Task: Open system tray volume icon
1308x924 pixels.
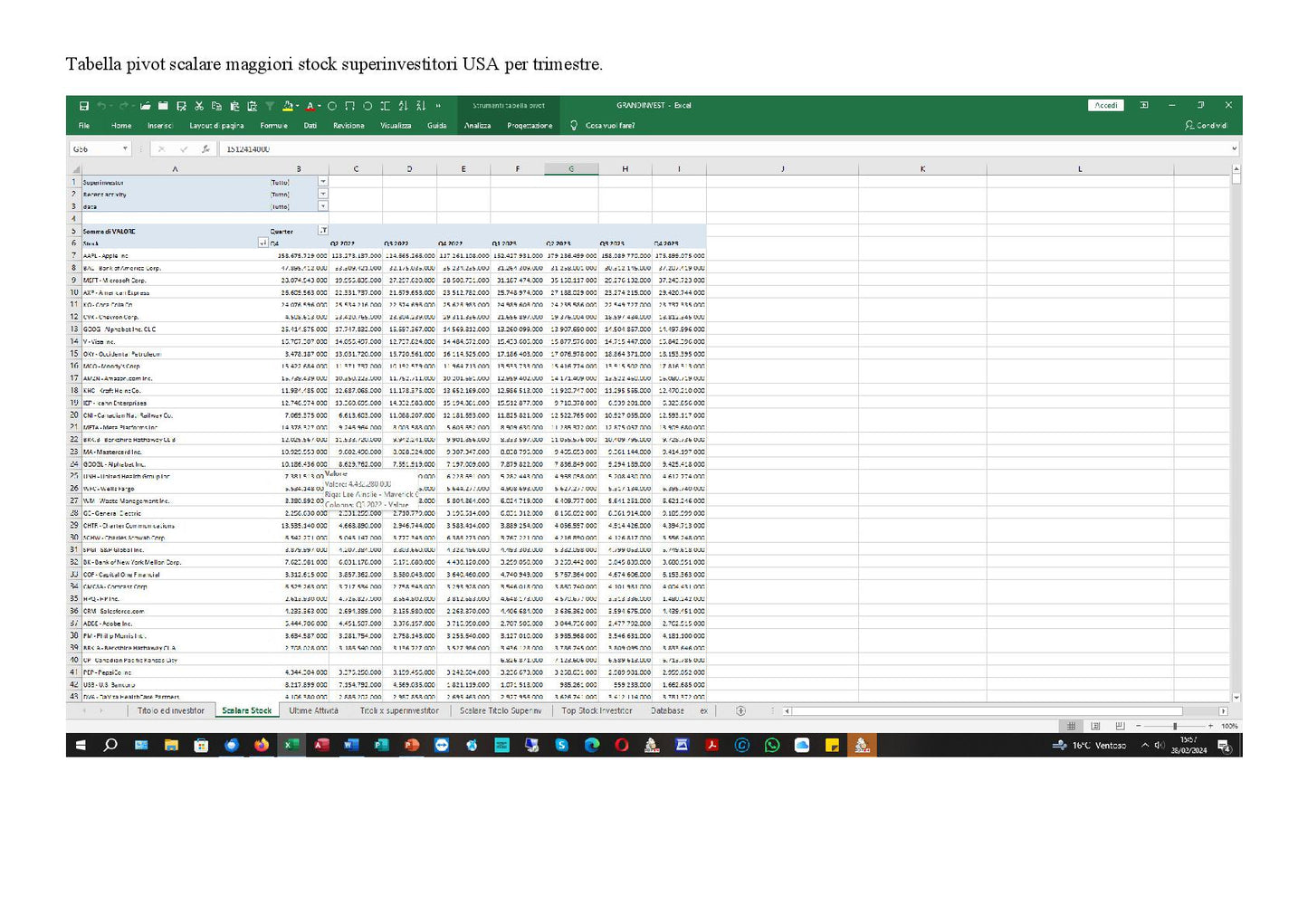Action: tap(1160, 745)
